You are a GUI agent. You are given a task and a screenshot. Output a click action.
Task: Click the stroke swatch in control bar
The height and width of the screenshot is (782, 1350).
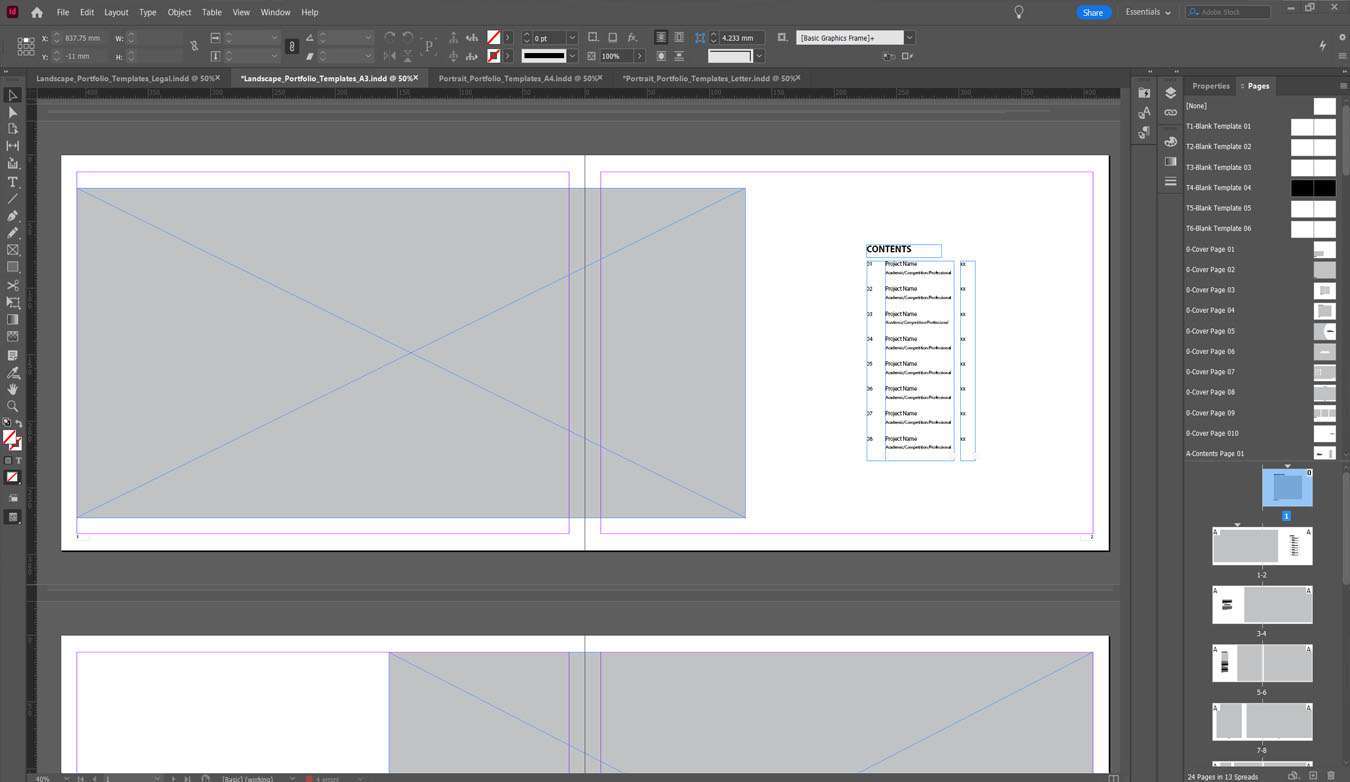tap(493, 56)
